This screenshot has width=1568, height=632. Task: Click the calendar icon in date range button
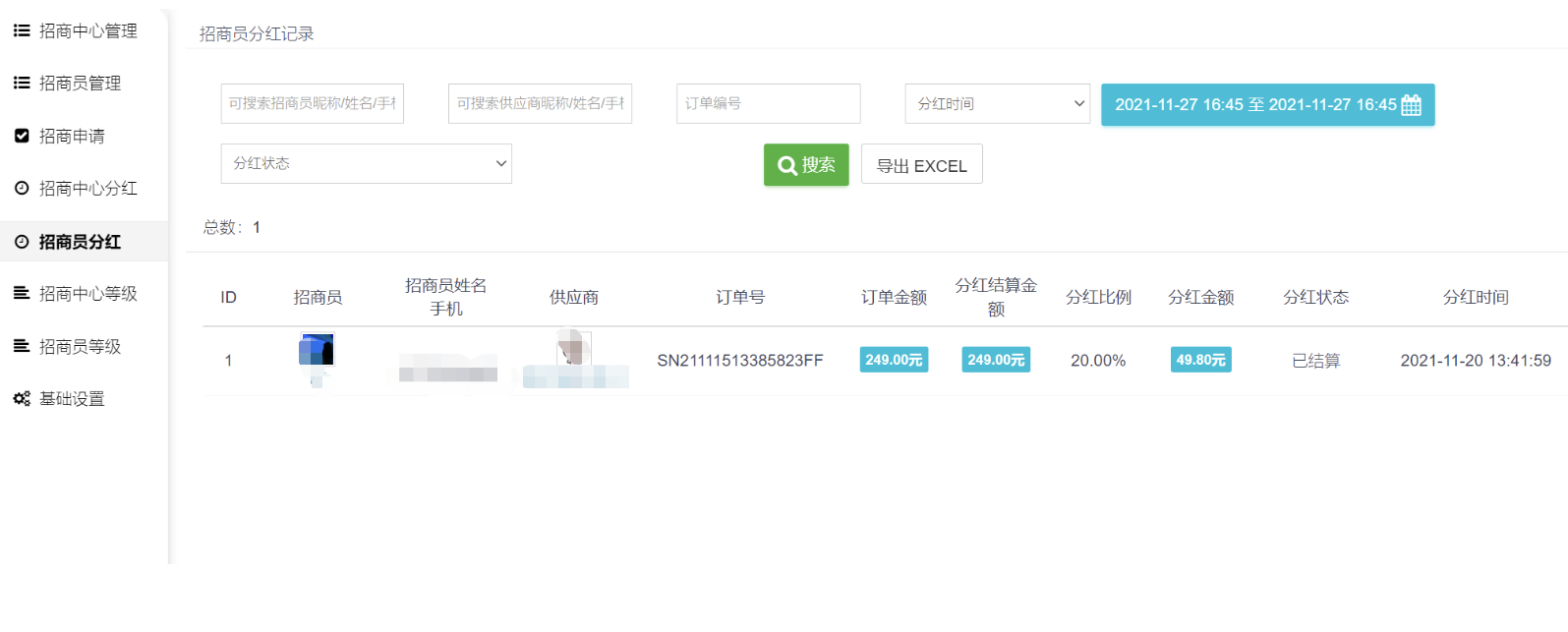pos(1411,105)
